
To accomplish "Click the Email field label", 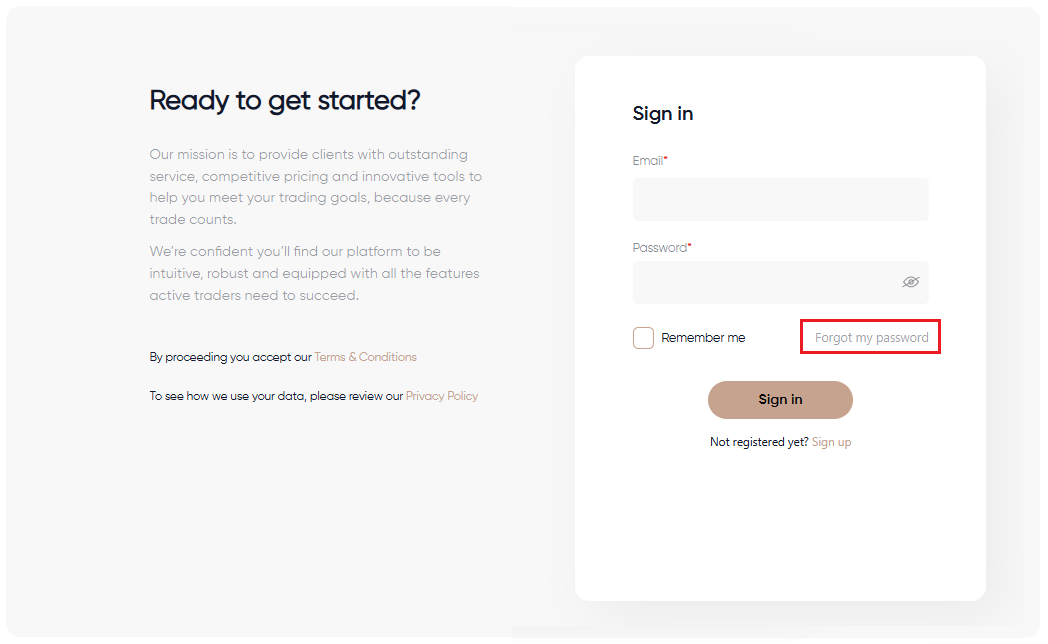I will click(x=648, y=160).
